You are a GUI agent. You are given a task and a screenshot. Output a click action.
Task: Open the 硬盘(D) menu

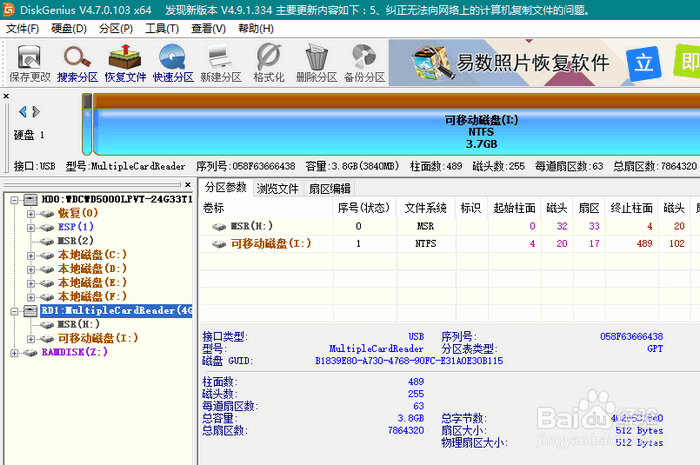pyautogui.click(x=69, y=29)
